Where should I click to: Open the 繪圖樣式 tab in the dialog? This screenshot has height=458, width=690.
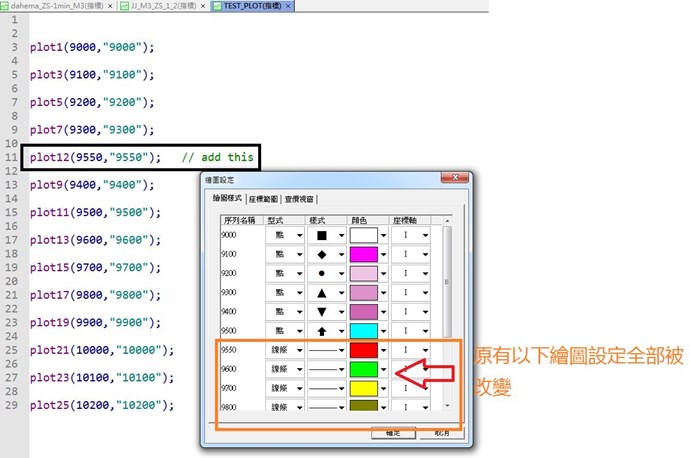click(x=227, y=198)
